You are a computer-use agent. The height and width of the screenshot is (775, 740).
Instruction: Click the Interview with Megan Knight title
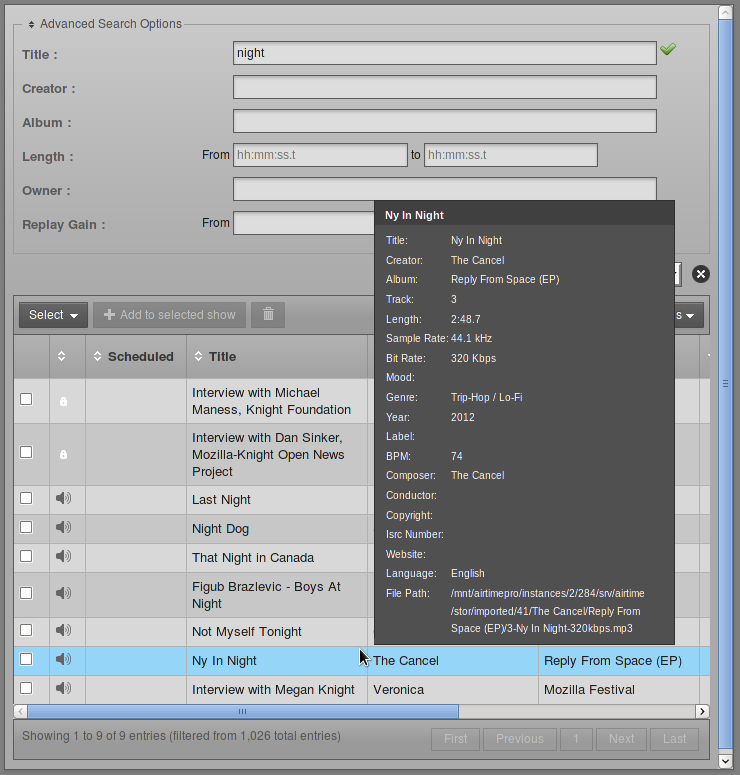coord(273,689)
